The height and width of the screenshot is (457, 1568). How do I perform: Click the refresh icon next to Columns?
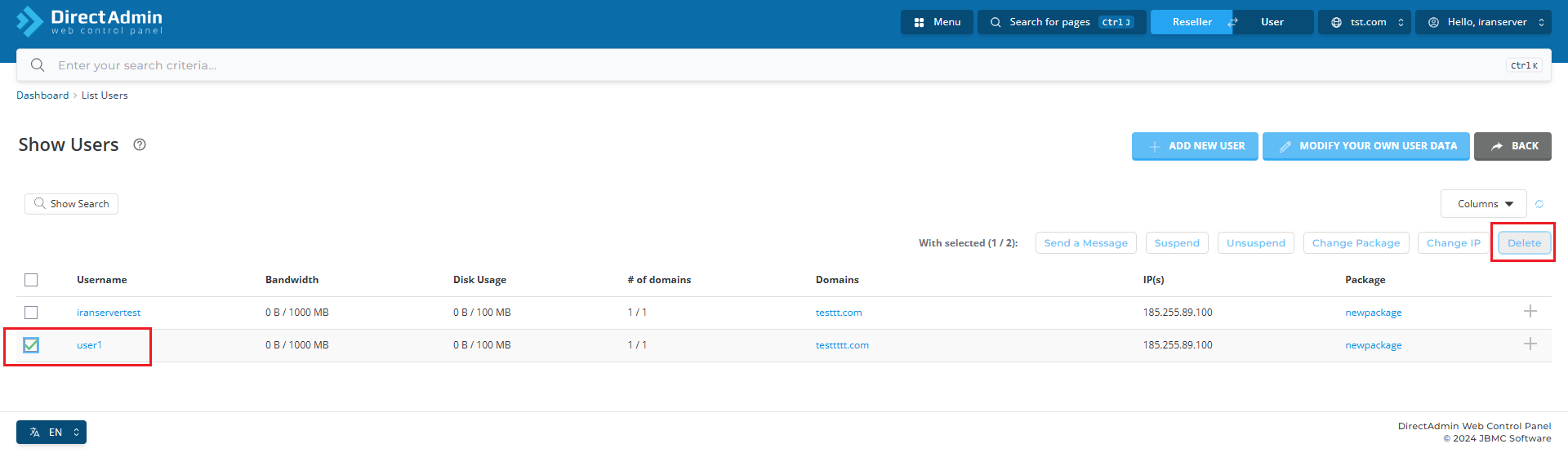click(x=1539, y=204)
